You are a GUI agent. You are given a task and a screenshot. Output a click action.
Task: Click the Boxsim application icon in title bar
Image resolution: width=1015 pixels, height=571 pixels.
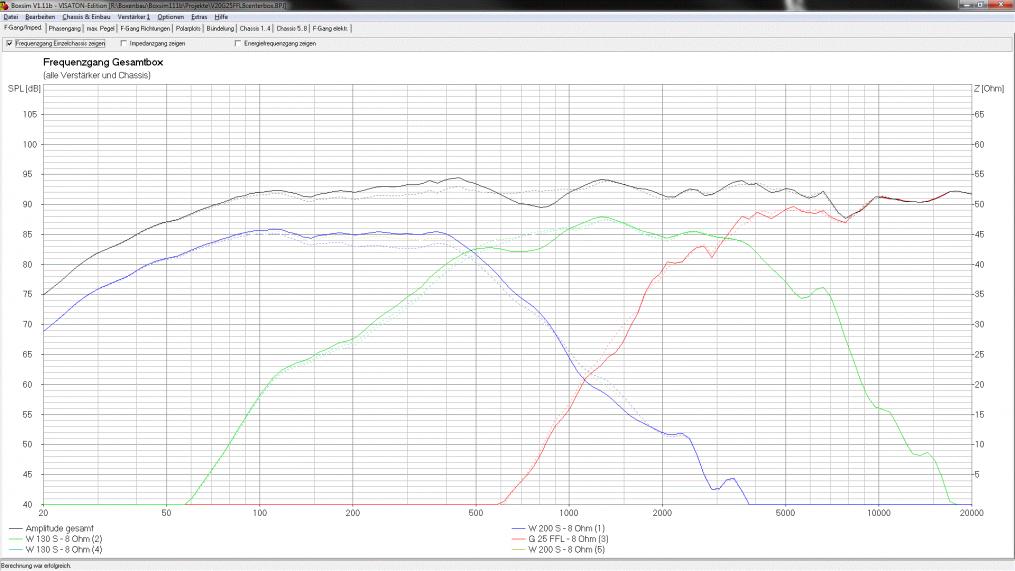(5, 5)
